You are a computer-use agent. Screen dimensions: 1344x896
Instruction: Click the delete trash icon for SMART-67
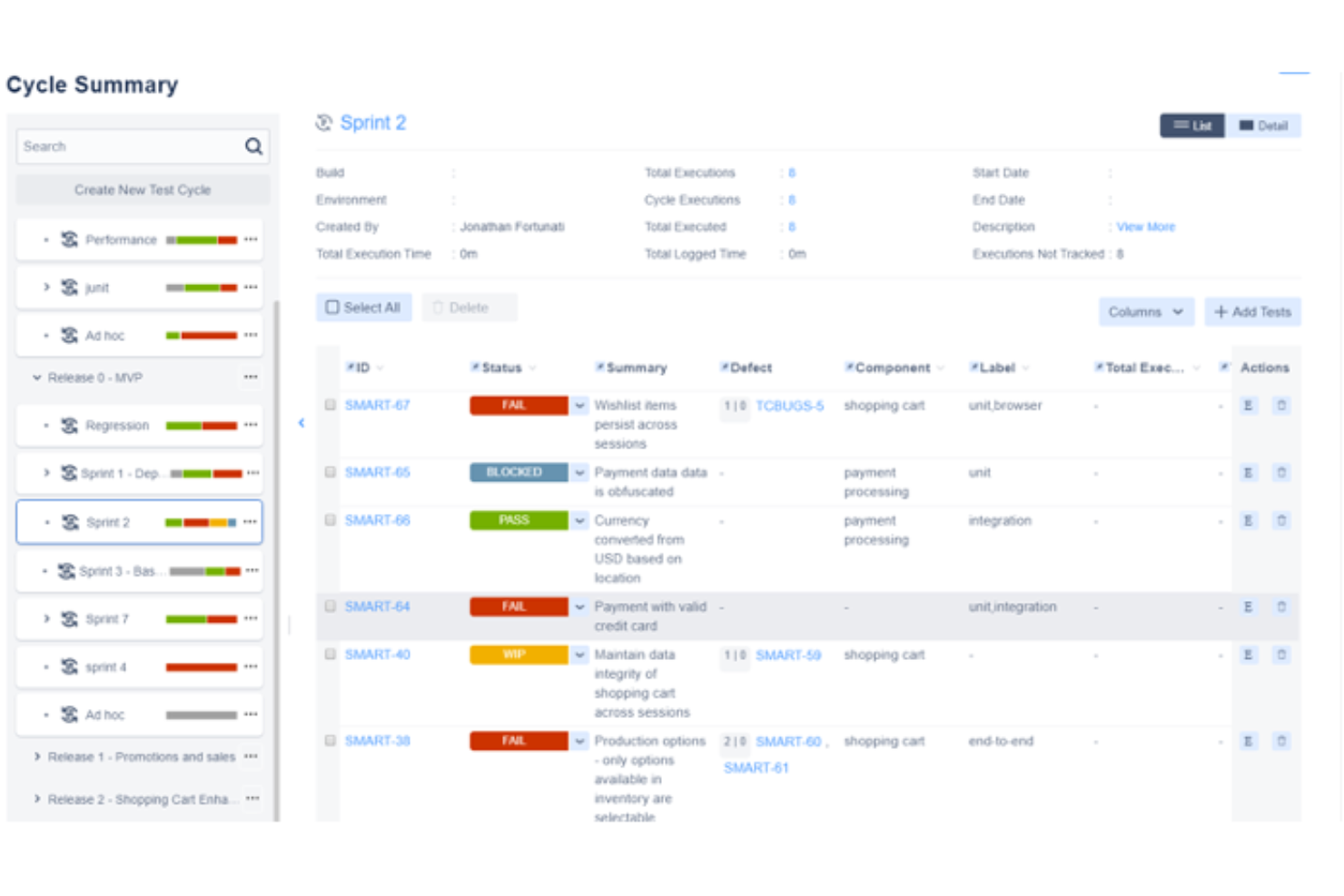pos(1281,405)
